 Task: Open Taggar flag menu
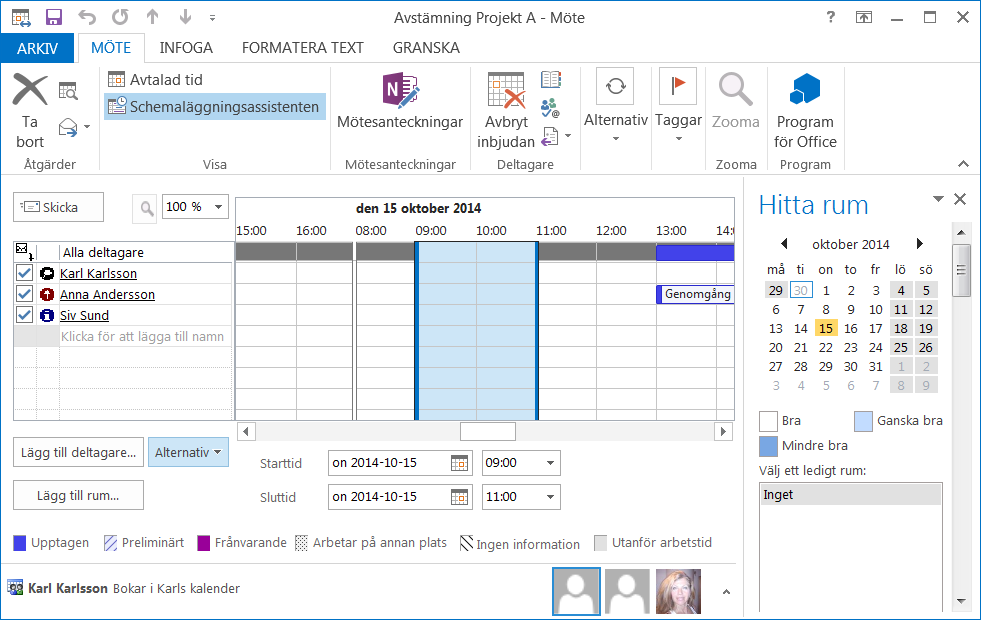[x=678, y=105]
